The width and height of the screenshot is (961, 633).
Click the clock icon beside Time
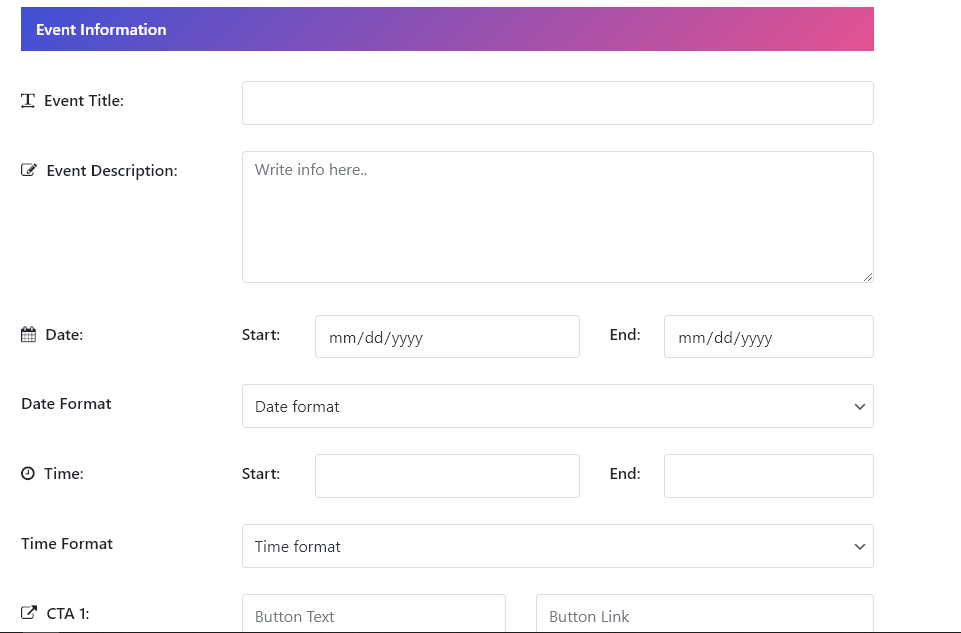(x=28, y=473)
